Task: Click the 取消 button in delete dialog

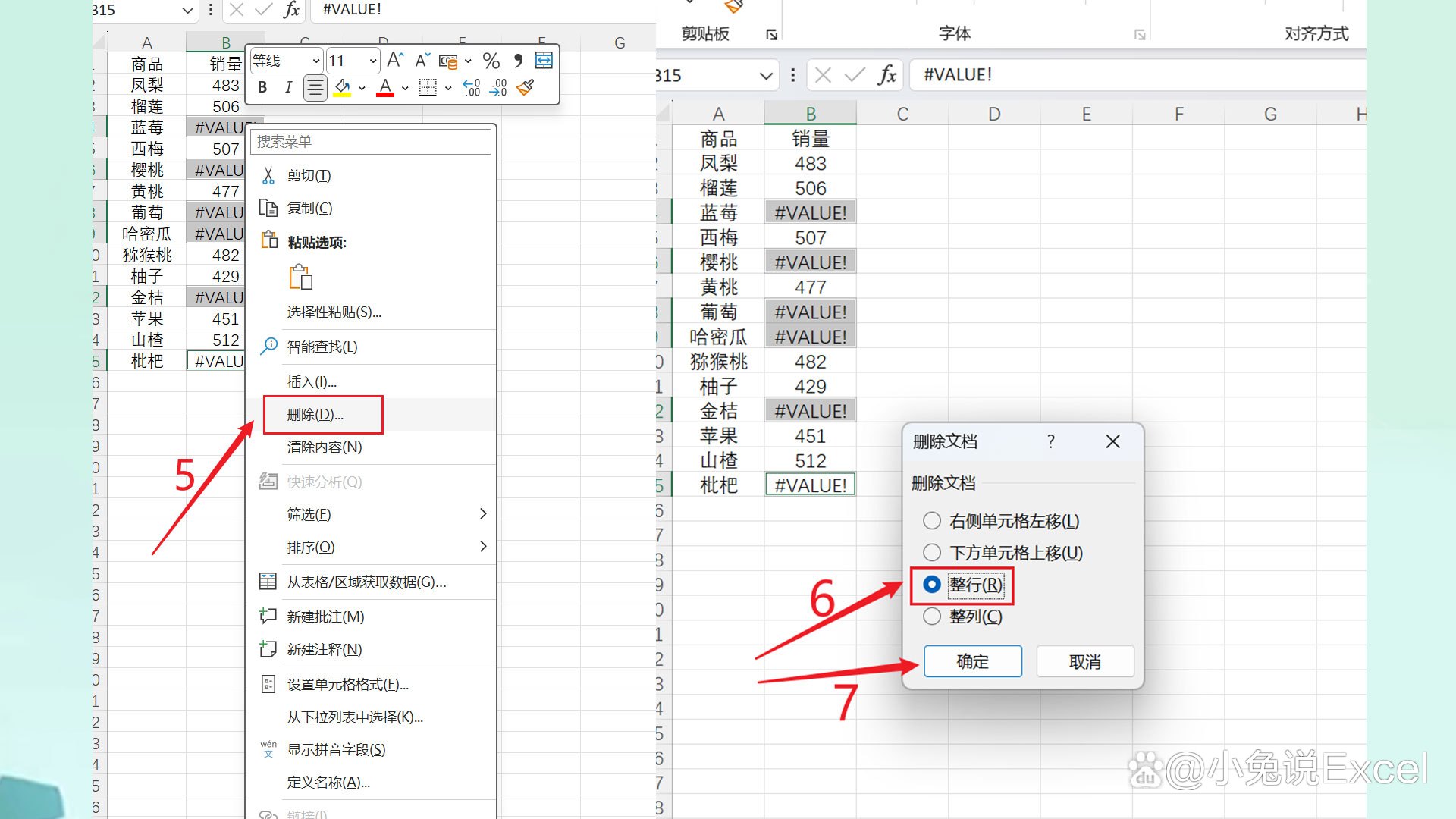Action: point(1085,661)
